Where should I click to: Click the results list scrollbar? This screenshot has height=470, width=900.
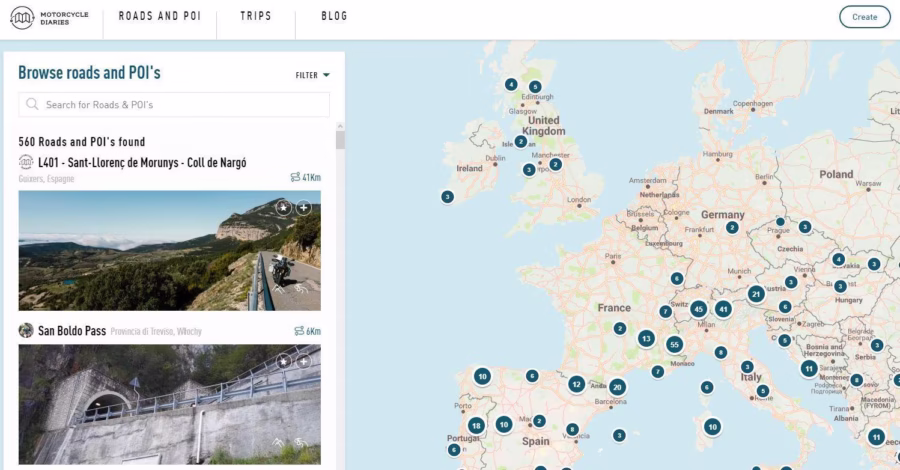point(340,140)
